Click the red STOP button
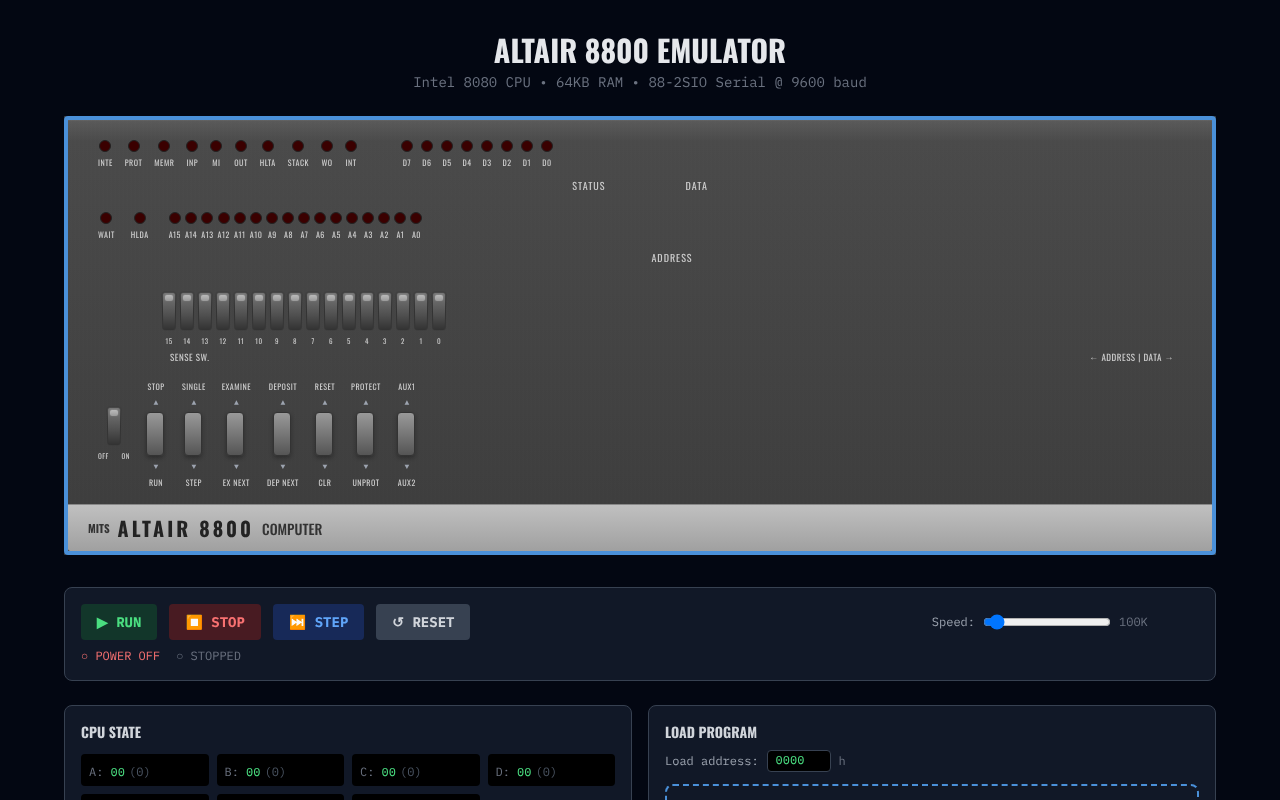 point(215,622)
